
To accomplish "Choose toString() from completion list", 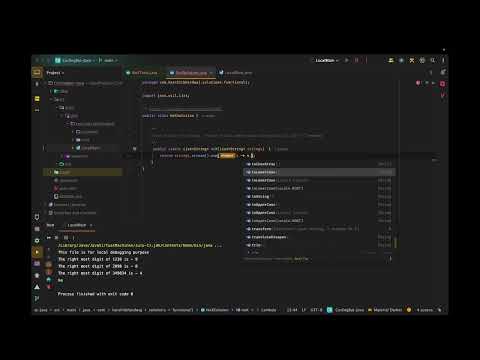I will click(x=319, y=196).
